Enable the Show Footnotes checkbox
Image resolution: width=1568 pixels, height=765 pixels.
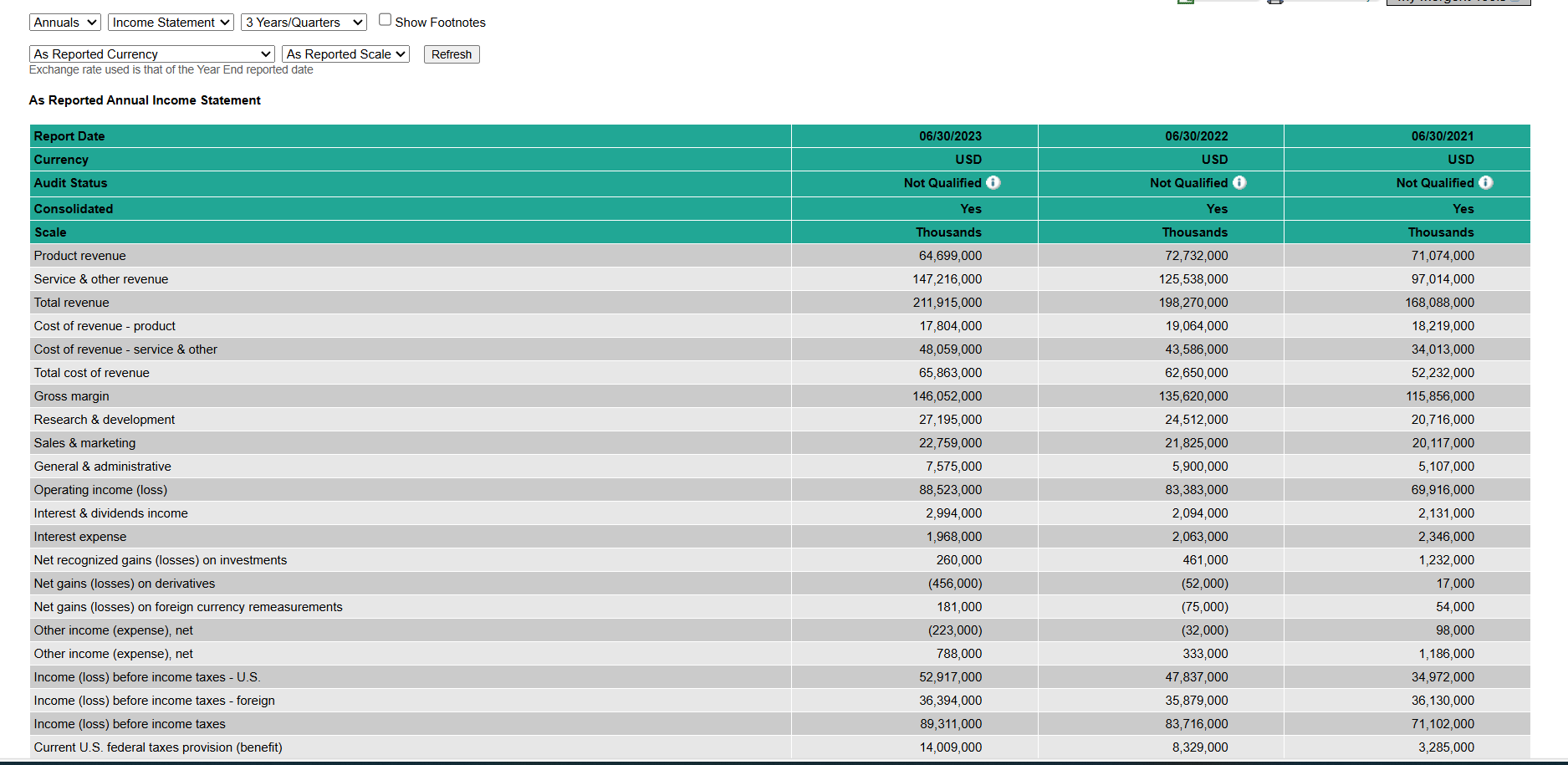tap(384, 18)
